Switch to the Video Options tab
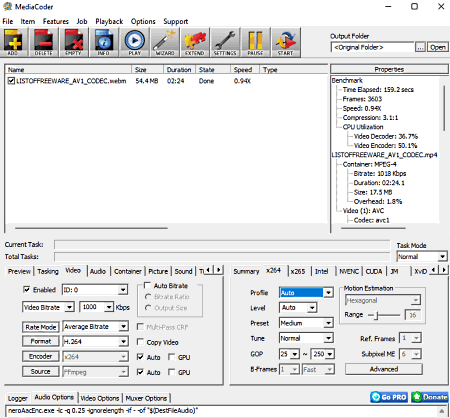Image resolution: width=450 pixels, height=418 pixels. (100, 398)
